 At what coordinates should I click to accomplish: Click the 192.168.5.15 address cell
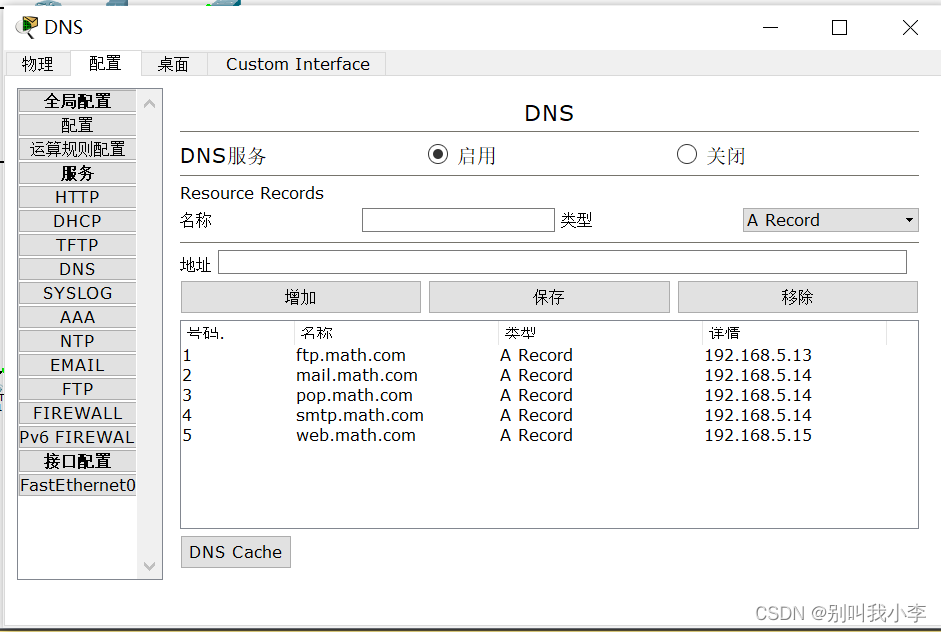[x=758, y=435]
